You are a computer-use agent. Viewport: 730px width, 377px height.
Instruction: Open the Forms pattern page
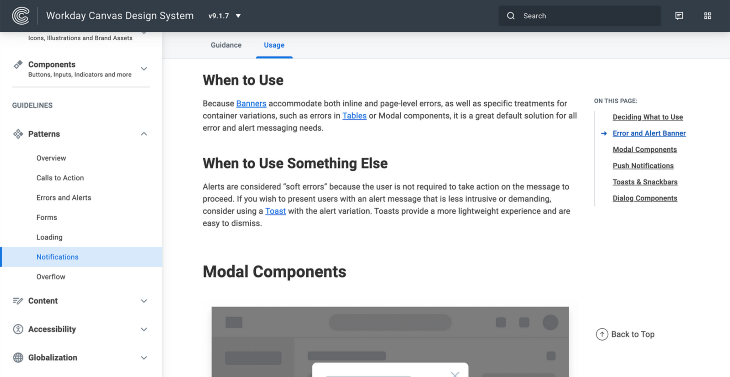tap(47, 217)
